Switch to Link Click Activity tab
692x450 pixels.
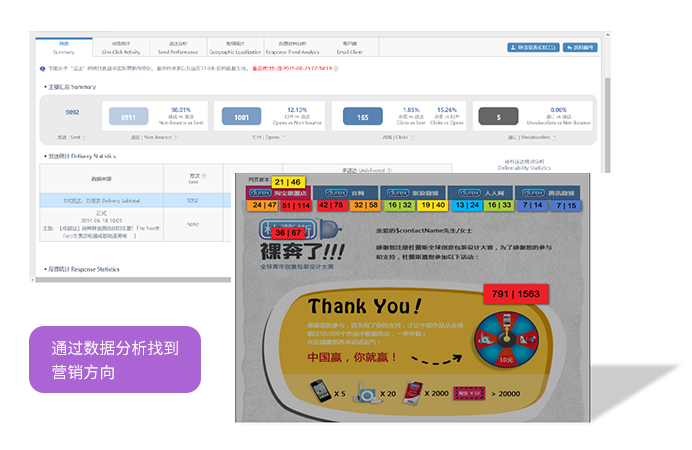pyautogui.click(x=121, y=47)
